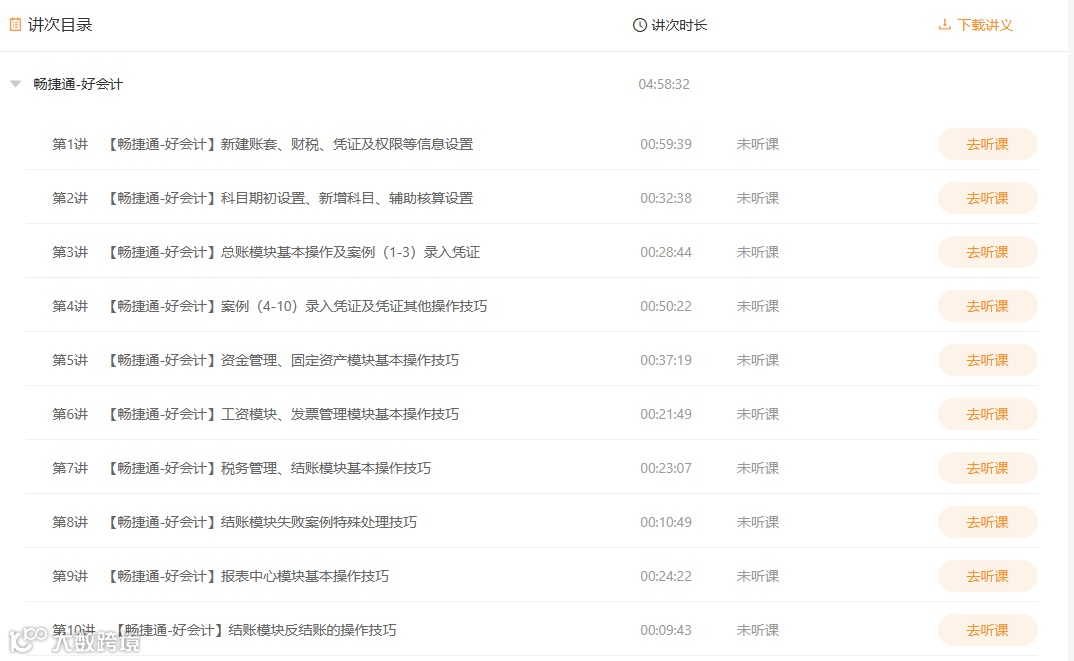Image resolution: width=1074 pixels, height=661 pixels.
Task: Click the duration 00:09:43
Action: (x=666, y=630)
